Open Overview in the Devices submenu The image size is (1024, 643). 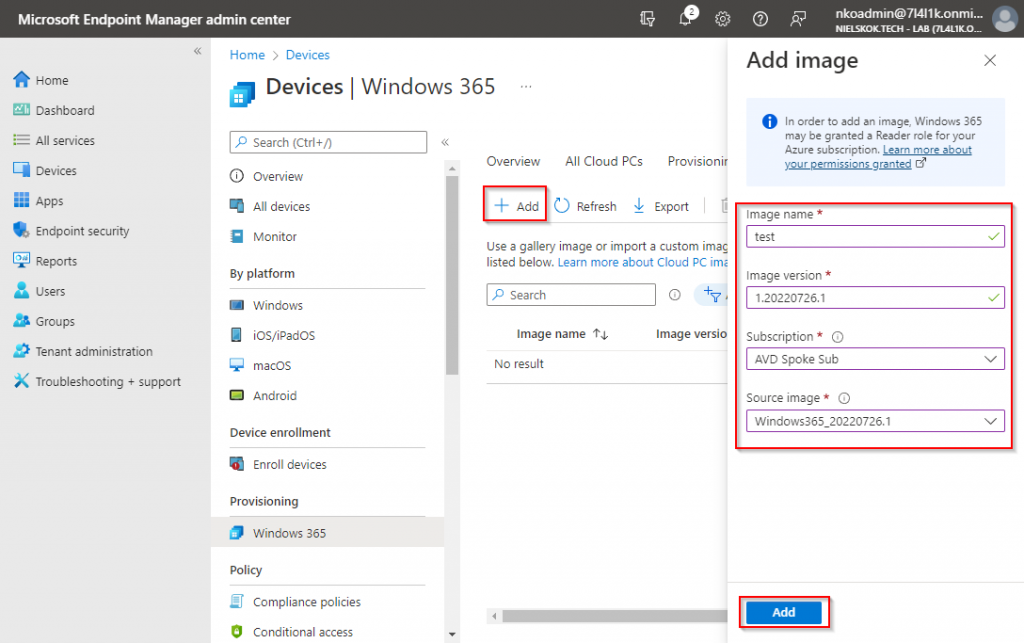(x=266, y=176)
